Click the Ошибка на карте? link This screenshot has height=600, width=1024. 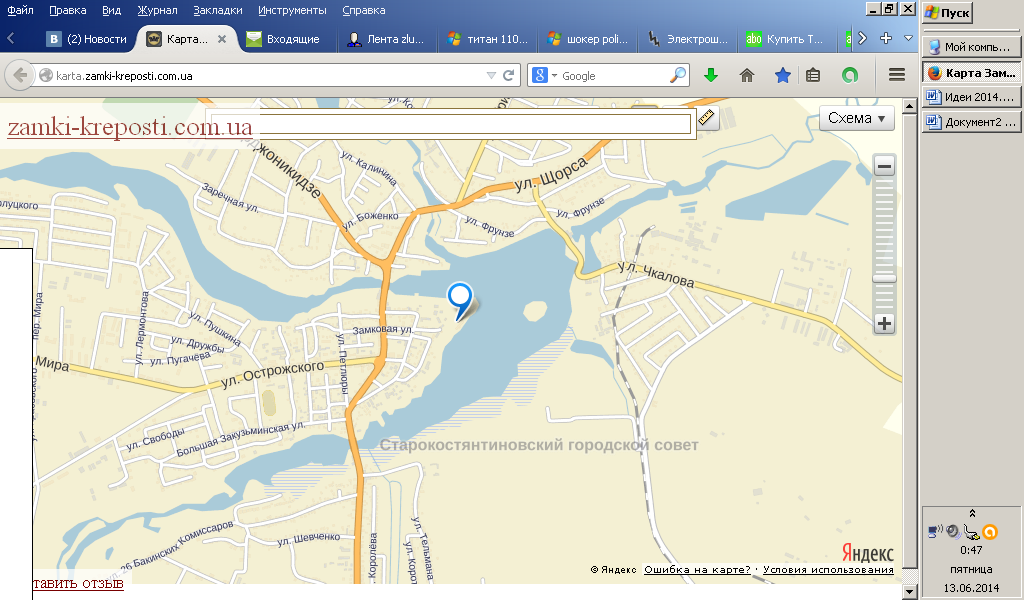coord(697,569)
